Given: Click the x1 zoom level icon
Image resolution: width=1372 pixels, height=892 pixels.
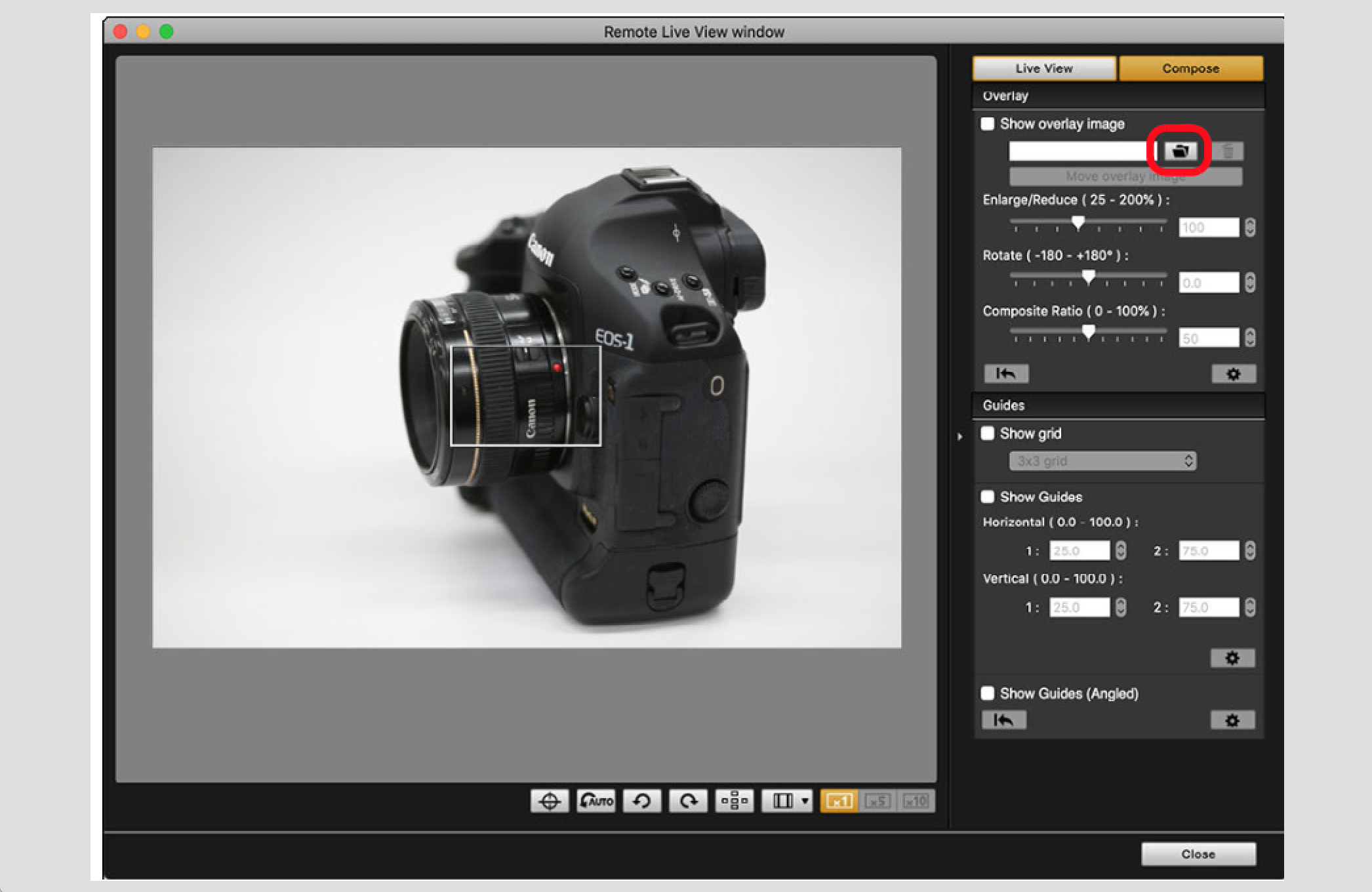Looking at the screenshot, I should [x=840, y=800].
